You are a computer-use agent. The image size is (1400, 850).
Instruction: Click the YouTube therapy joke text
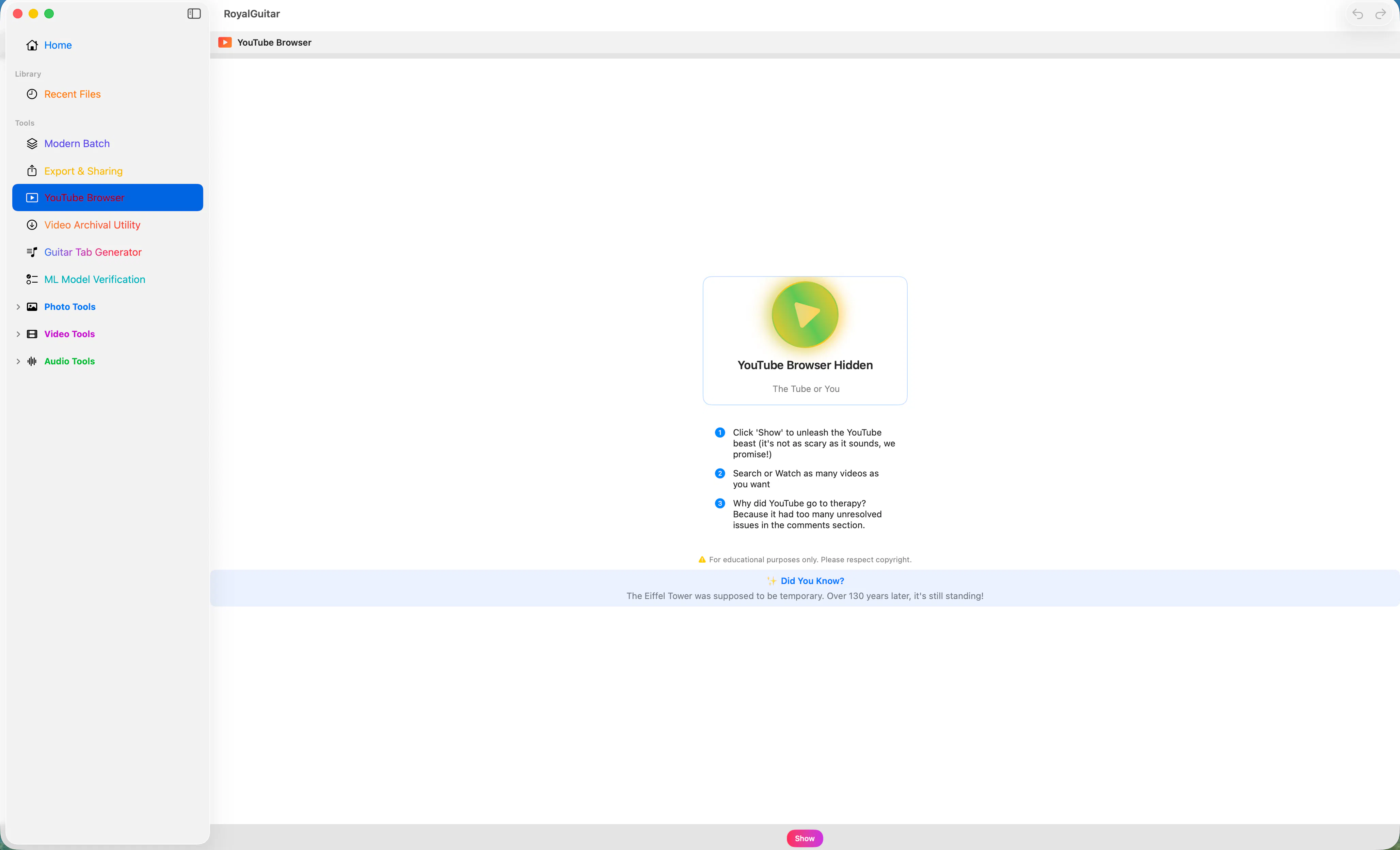tap(807, 514)
